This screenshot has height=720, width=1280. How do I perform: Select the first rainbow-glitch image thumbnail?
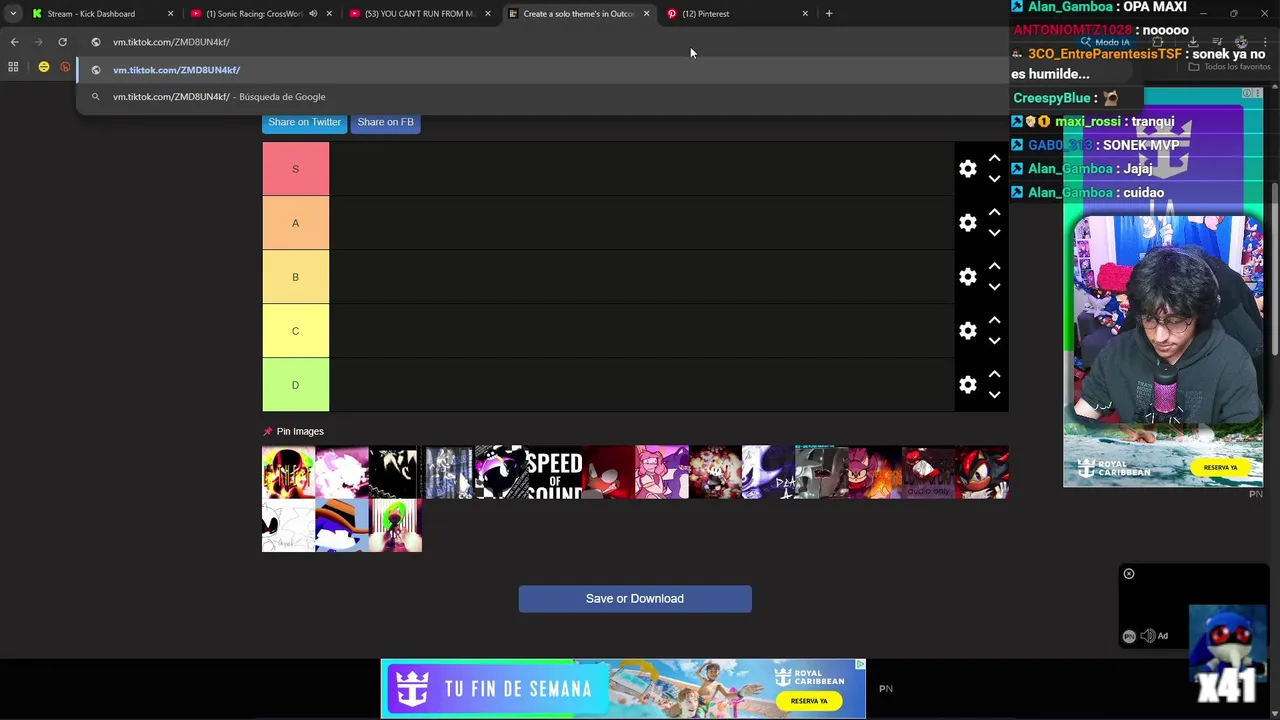pos(288,472)
